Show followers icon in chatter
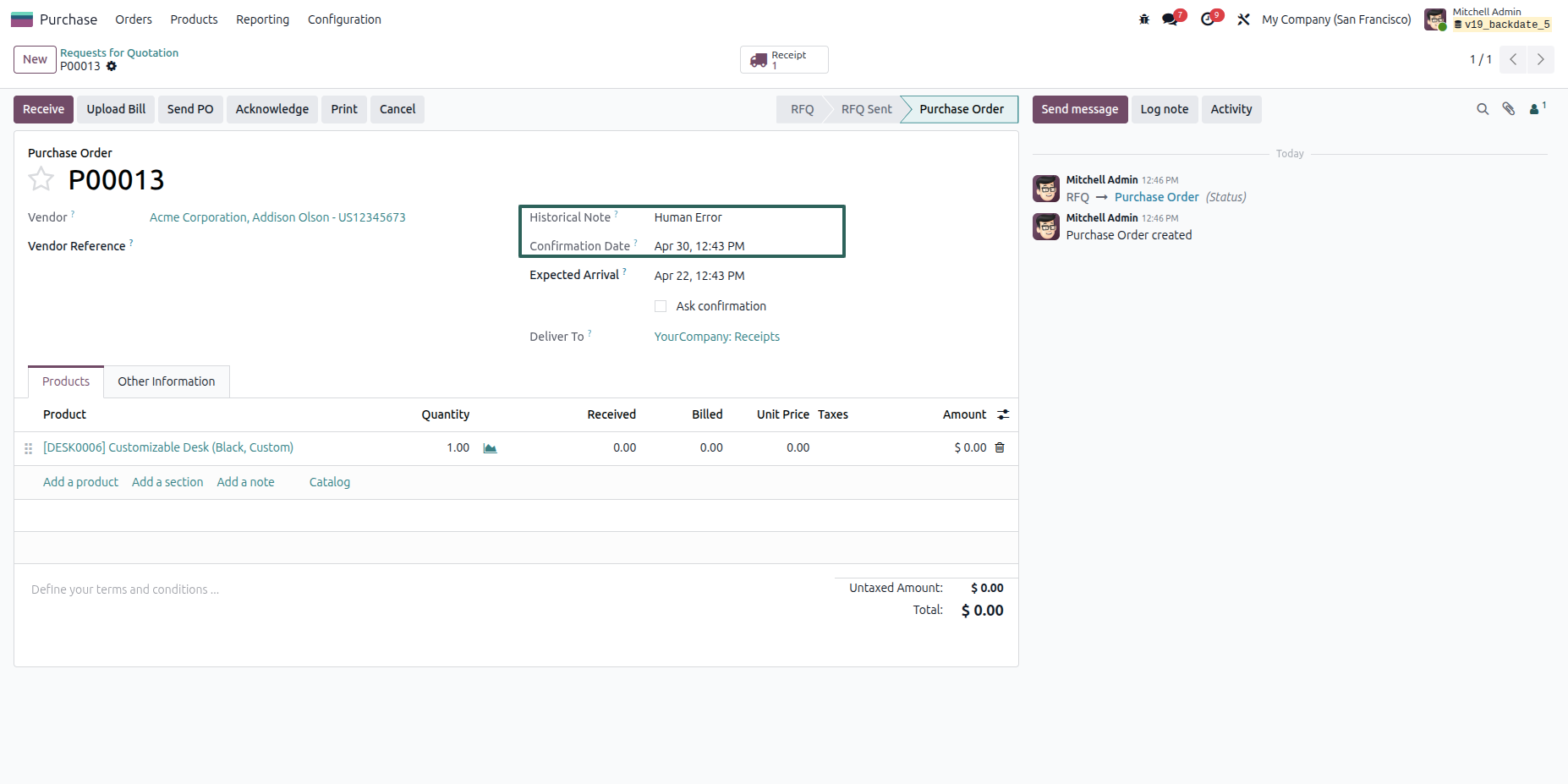The width and height of the screenshot is (1568, 784). 1537,109
